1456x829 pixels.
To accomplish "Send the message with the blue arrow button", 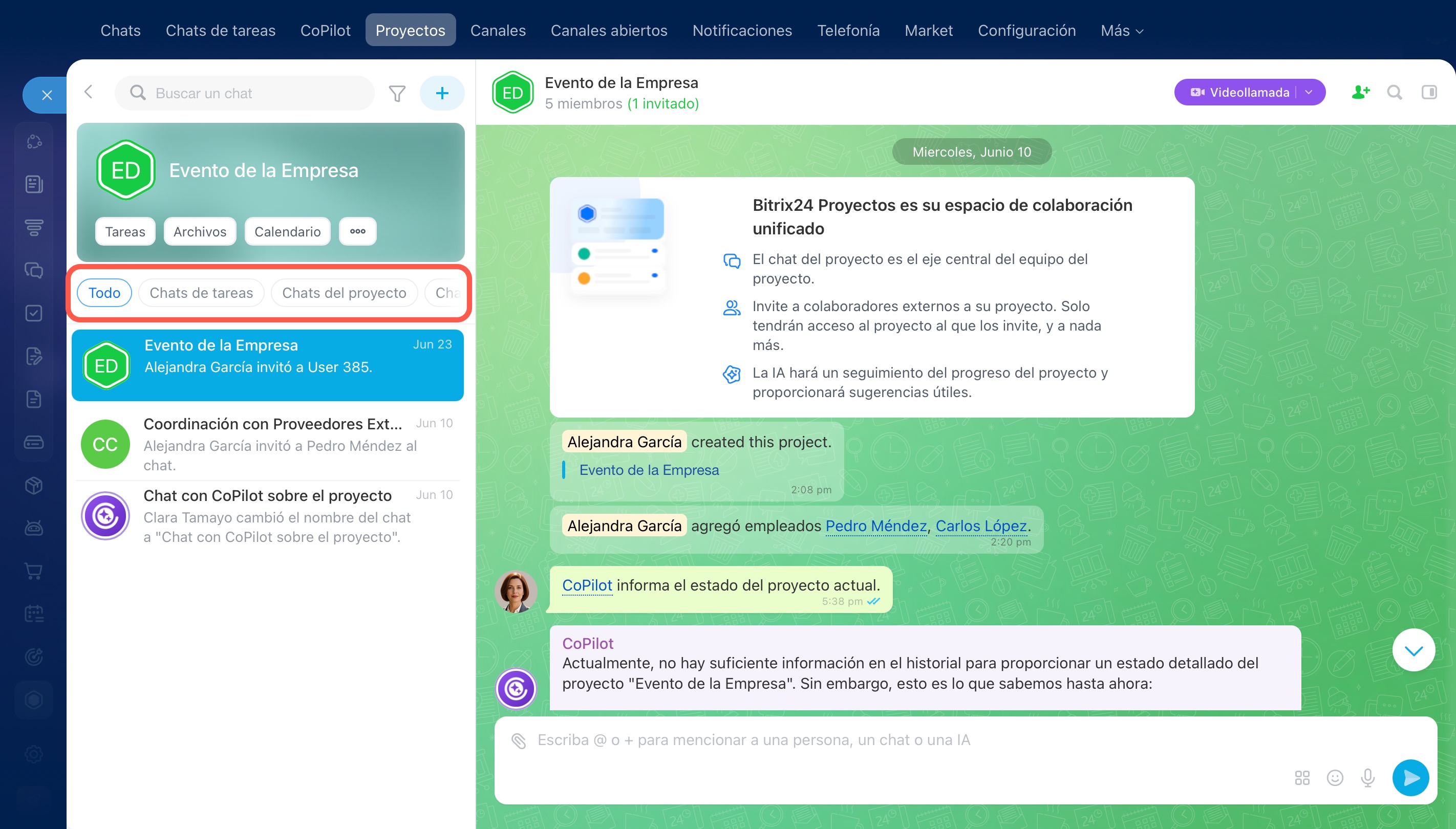I will (1411, 778).
